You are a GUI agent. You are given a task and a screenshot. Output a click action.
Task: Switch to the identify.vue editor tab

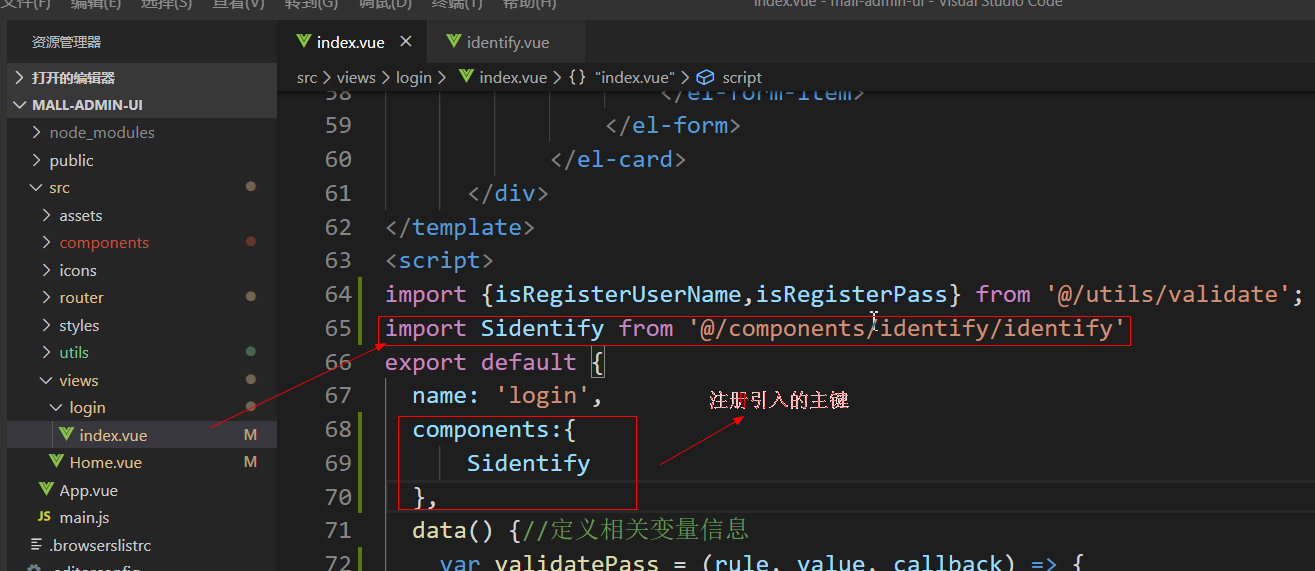(x=508, y=42)
